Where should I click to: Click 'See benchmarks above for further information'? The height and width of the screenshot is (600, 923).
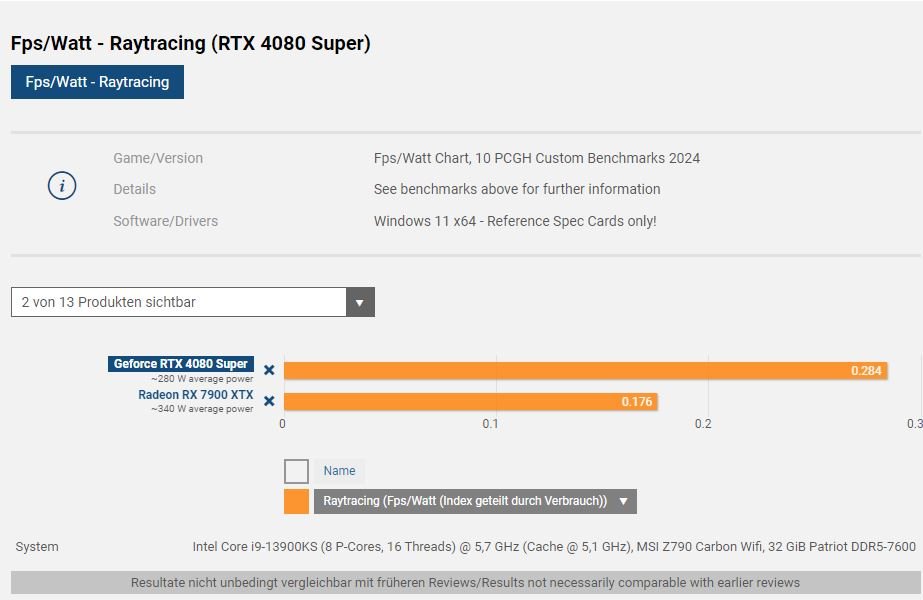coord(517,189)
